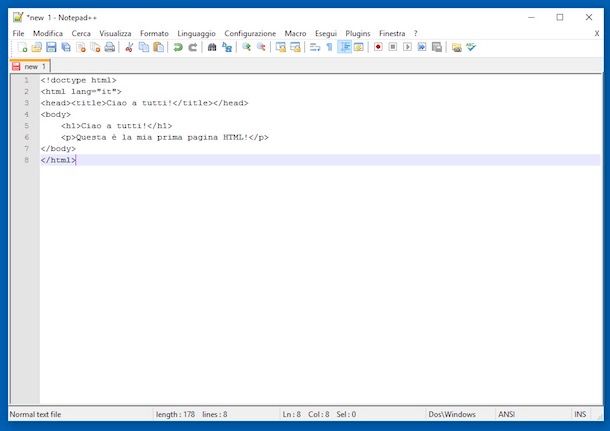Click the Save recorded macro icon
This screenshot has width=610, height=431.
(x=437, y=47)
